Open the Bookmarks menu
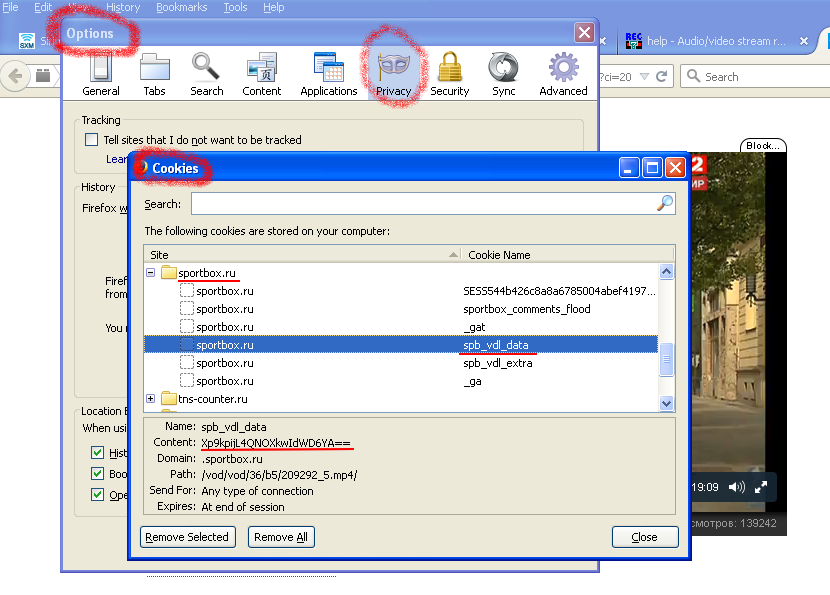Viewport: 830px width, 595px height. (x=182, y=7)
